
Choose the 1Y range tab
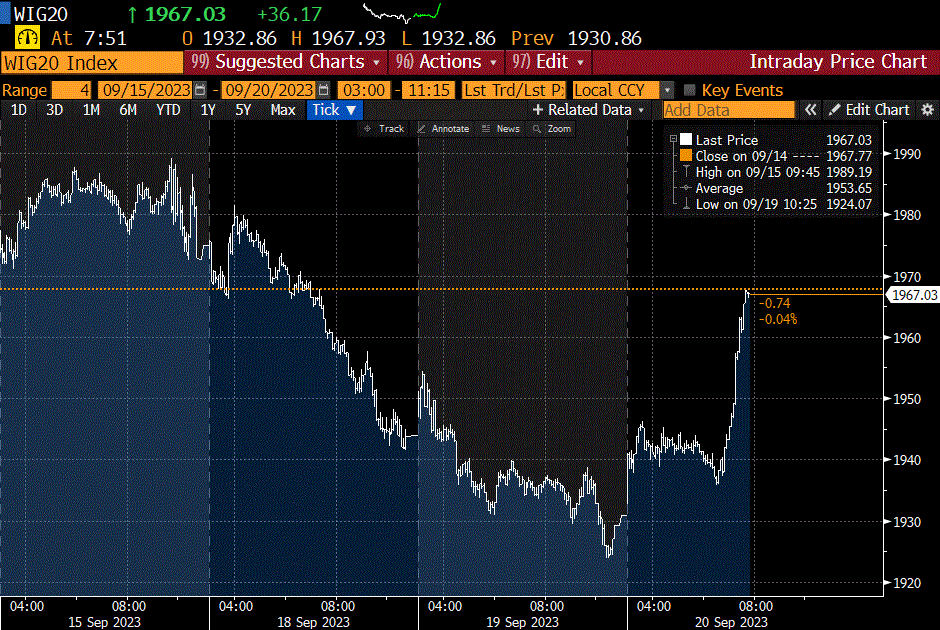pos(208,110)
